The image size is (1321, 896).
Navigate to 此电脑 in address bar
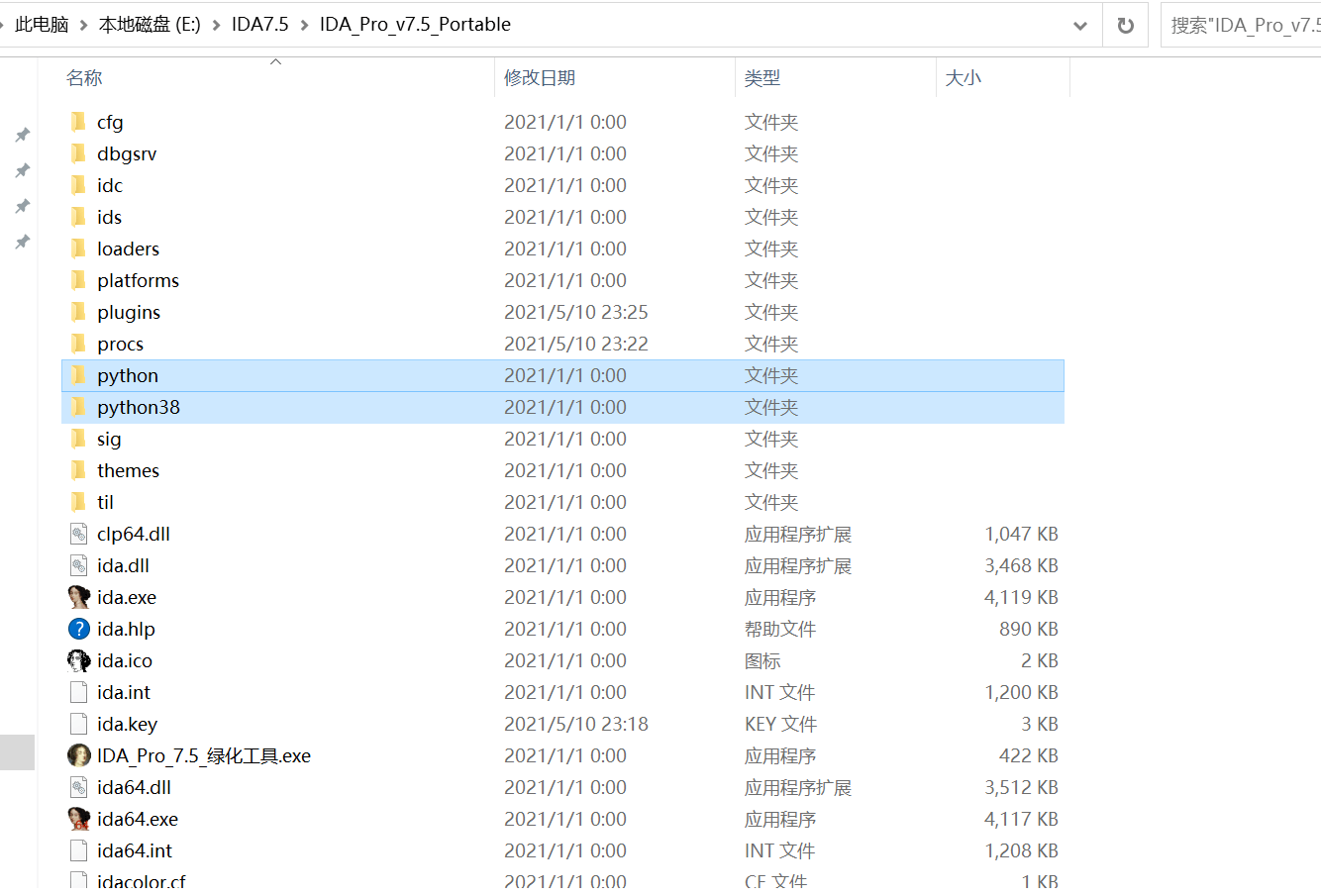click(42, 25)
